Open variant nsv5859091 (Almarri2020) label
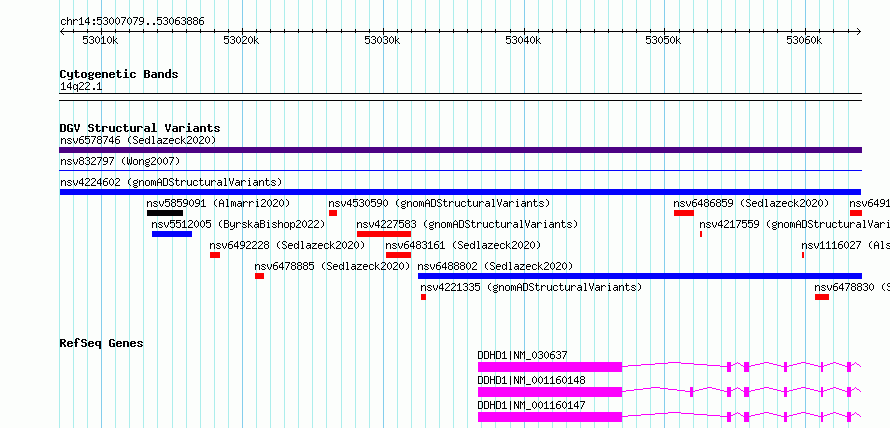The height and width of the screenshot is (428, 890). tap(219, 203)
